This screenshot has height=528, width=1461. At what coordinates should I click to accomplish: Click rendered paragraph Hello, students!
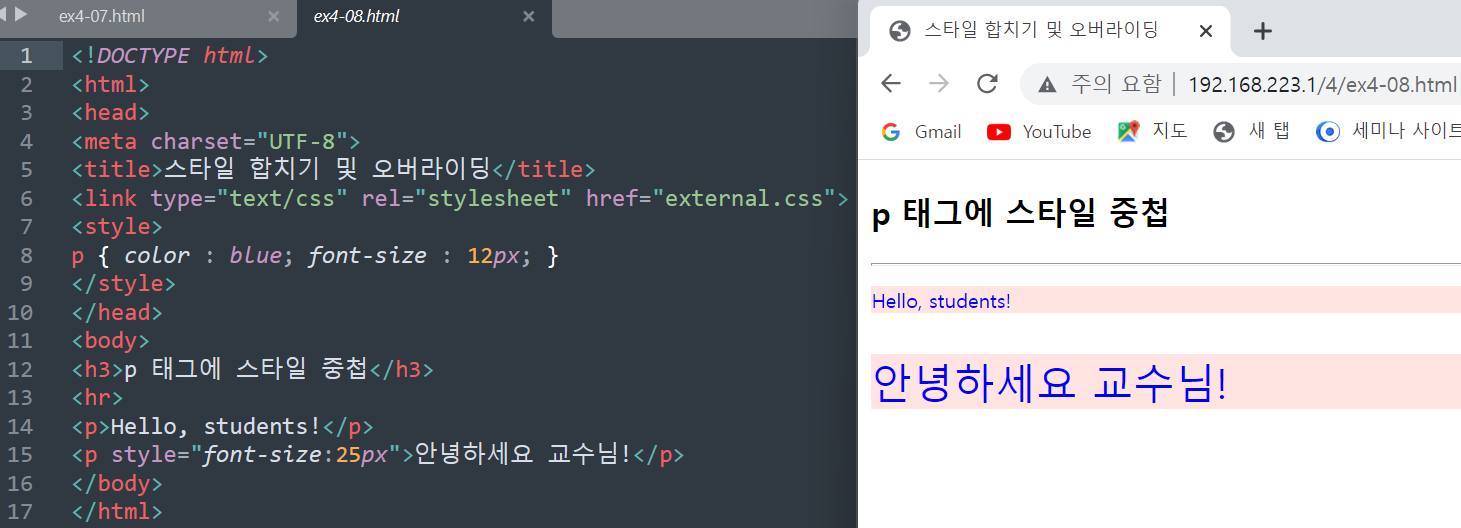(x=941, y=301)
